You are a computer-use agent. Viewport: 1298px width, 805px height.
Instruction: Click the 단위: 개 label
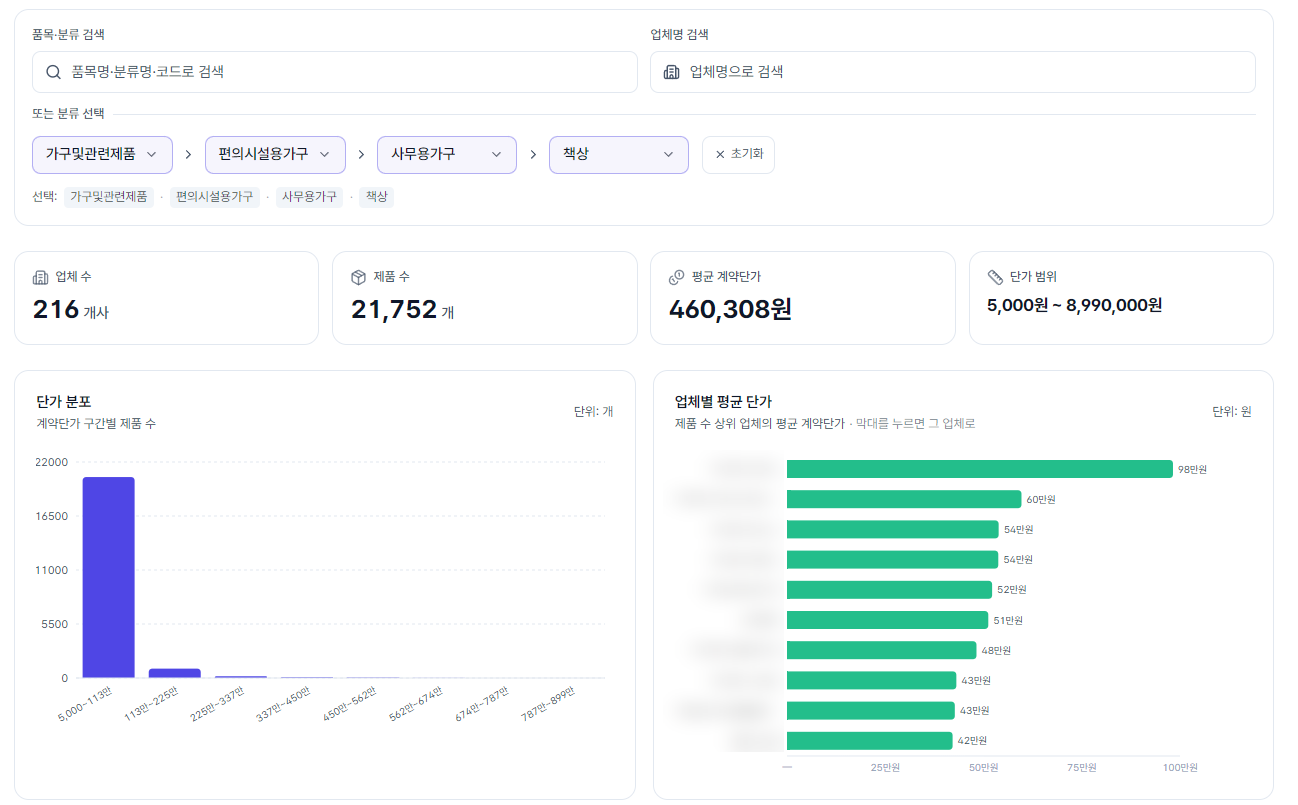tap(594, 412)
